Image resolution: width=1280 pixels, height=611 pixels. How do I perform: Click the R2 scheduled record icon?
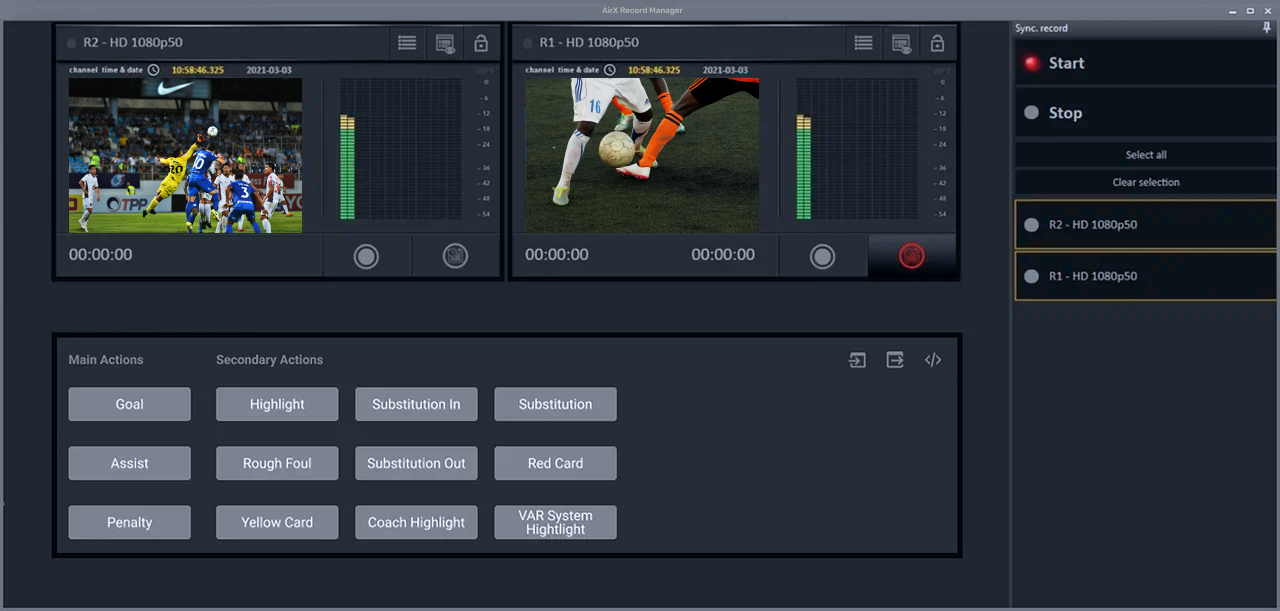point(455,256)
